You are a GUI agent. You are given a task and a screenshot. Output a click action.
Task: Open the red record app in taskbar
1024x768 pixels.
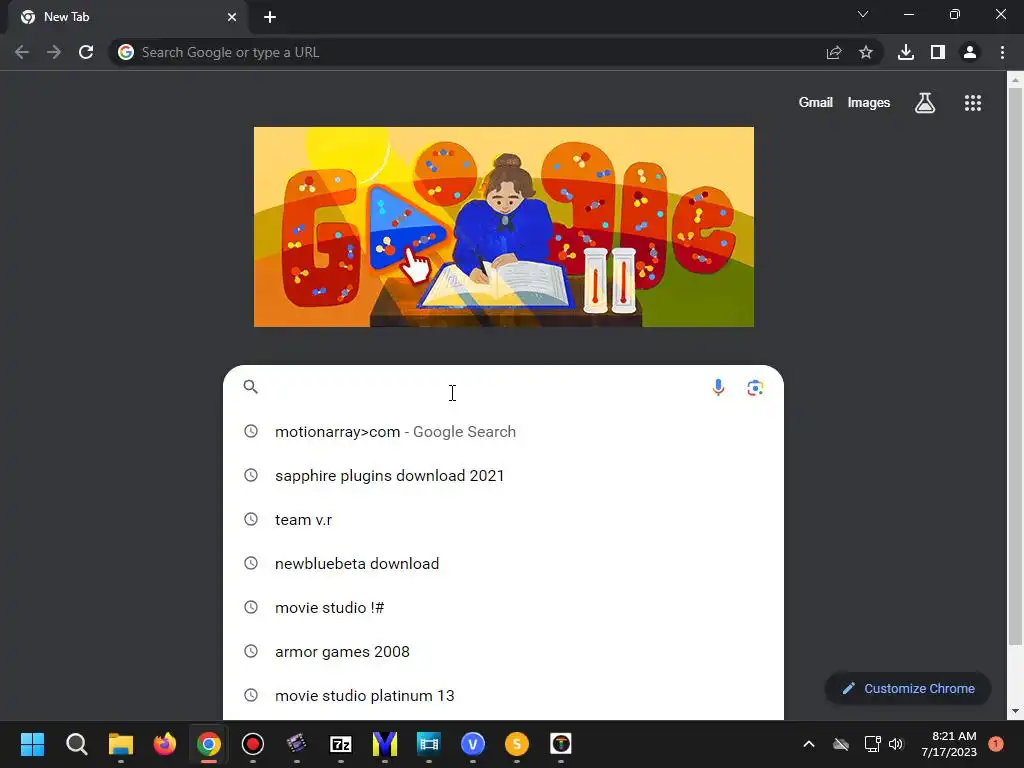[x=253, y=744]
